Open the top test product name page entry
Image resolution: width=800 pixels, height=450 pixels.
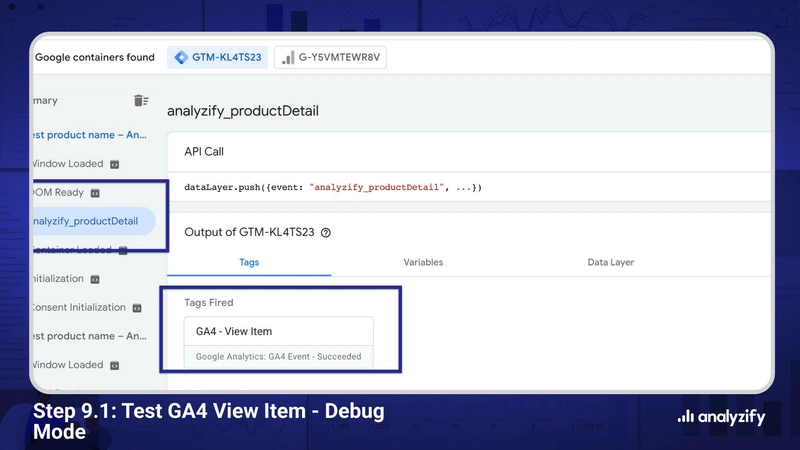tap(90, 135)
